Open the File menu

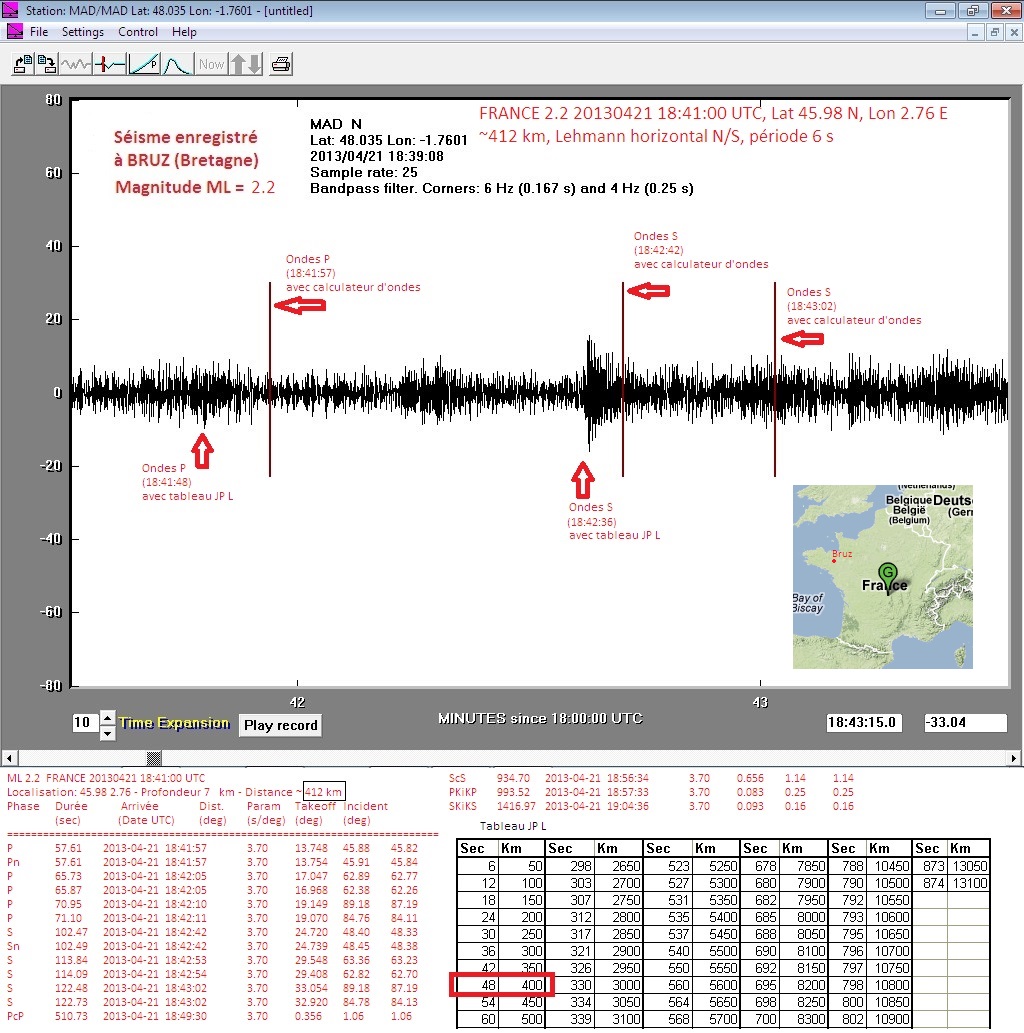[39, 32]
